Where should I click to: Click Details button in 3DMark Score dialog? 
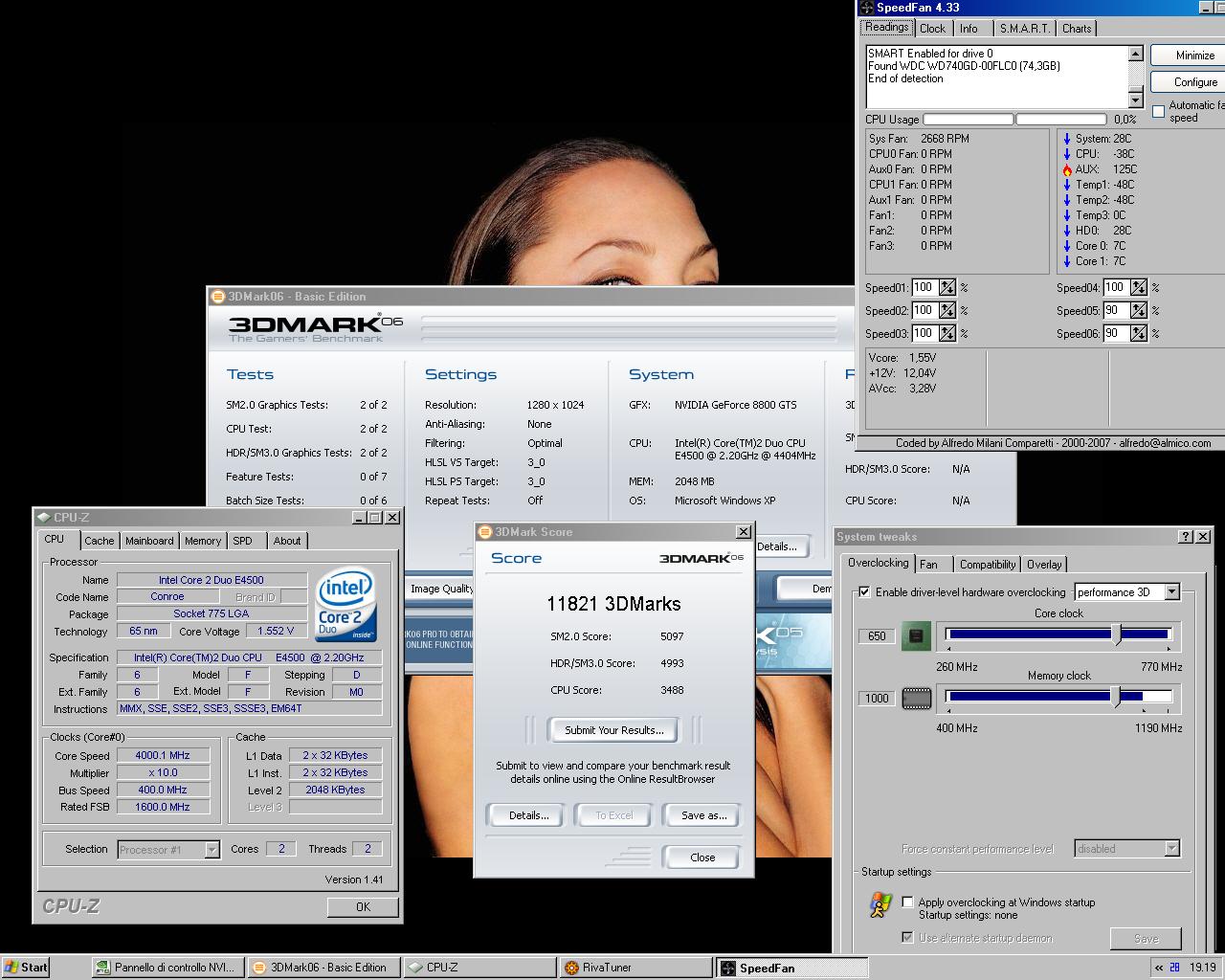pos(528,815)
